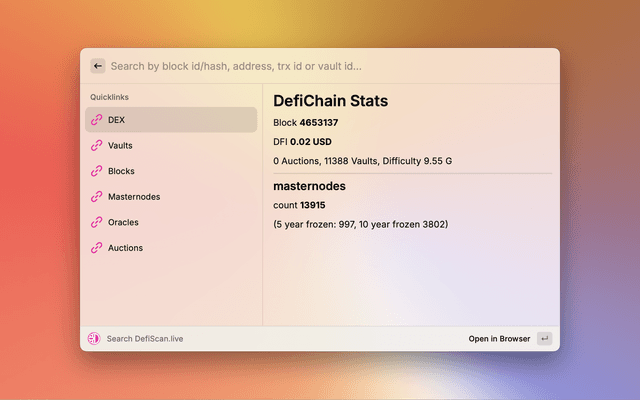Click the link icon beside Oracles

coord(97,222)
